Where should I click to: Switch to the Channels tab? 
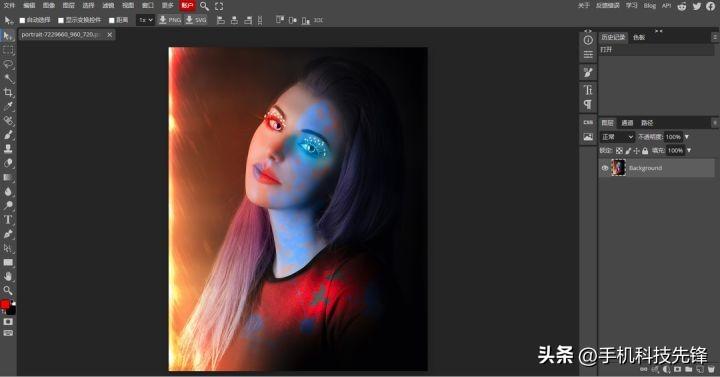(627, 123)
